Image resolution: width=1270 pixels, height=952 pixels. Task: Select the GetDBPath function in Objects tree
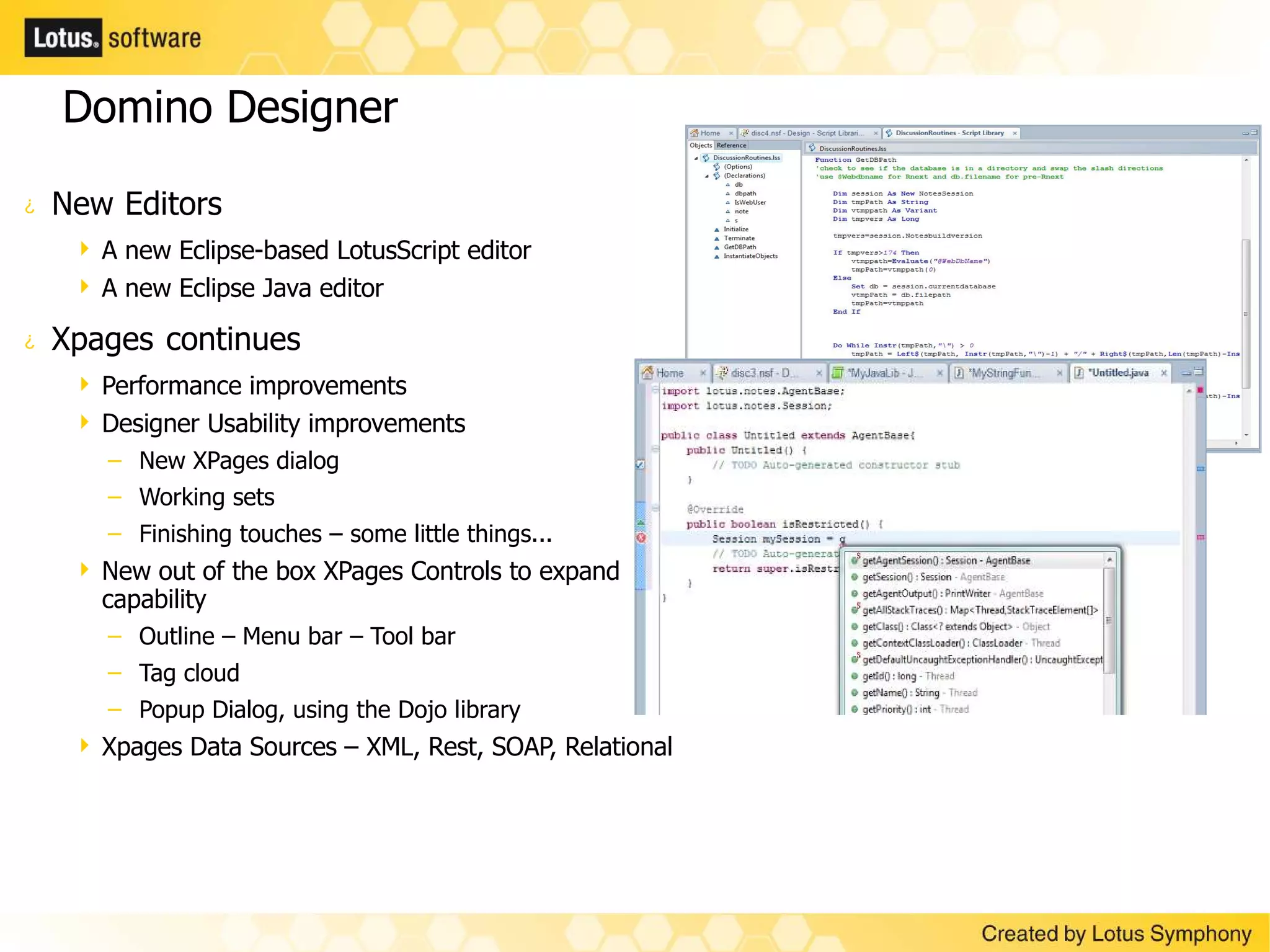pyautogui.click(x=739, y=247)
